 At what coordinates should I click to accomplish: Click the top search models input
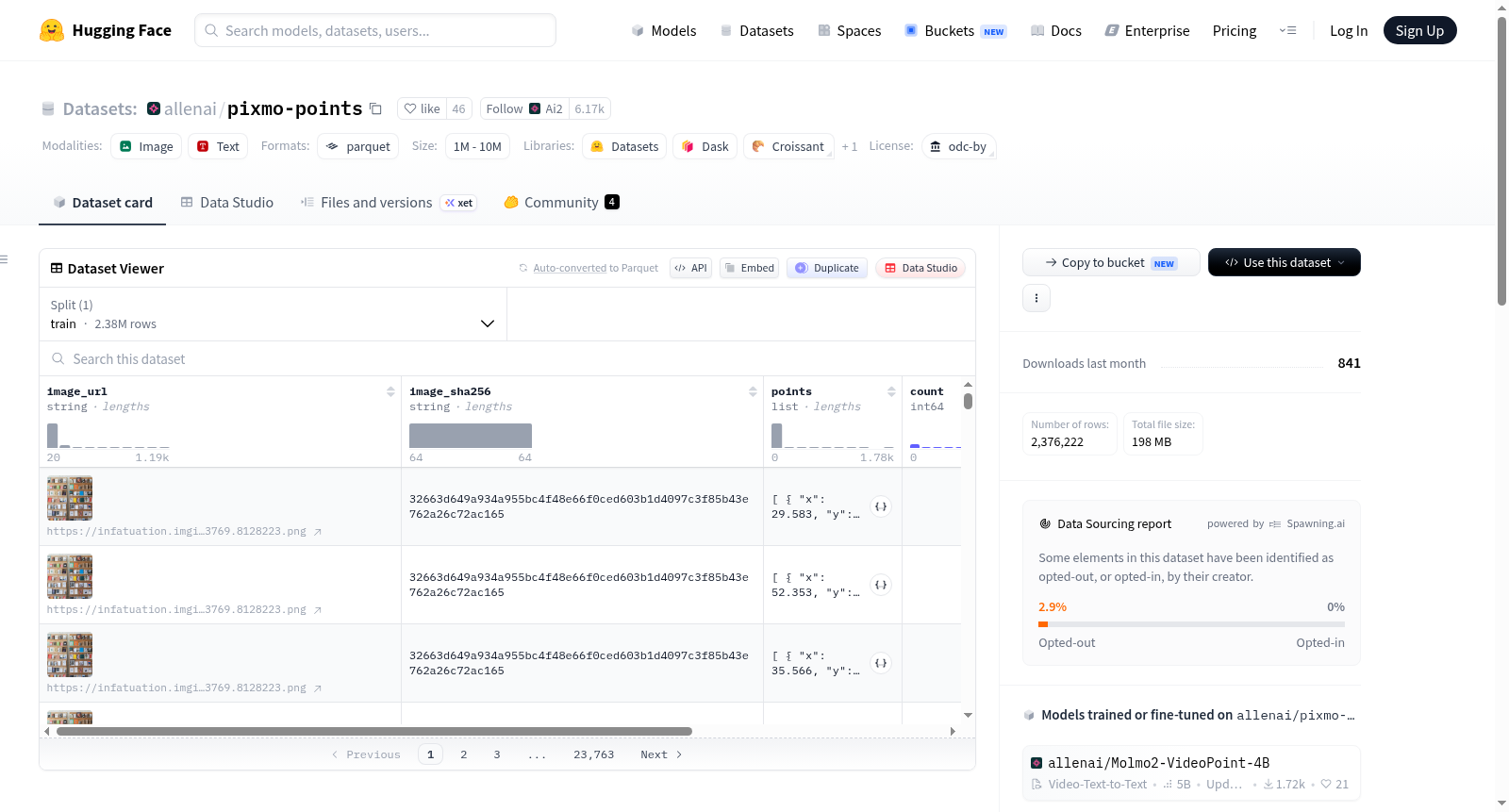pos(375,30)
